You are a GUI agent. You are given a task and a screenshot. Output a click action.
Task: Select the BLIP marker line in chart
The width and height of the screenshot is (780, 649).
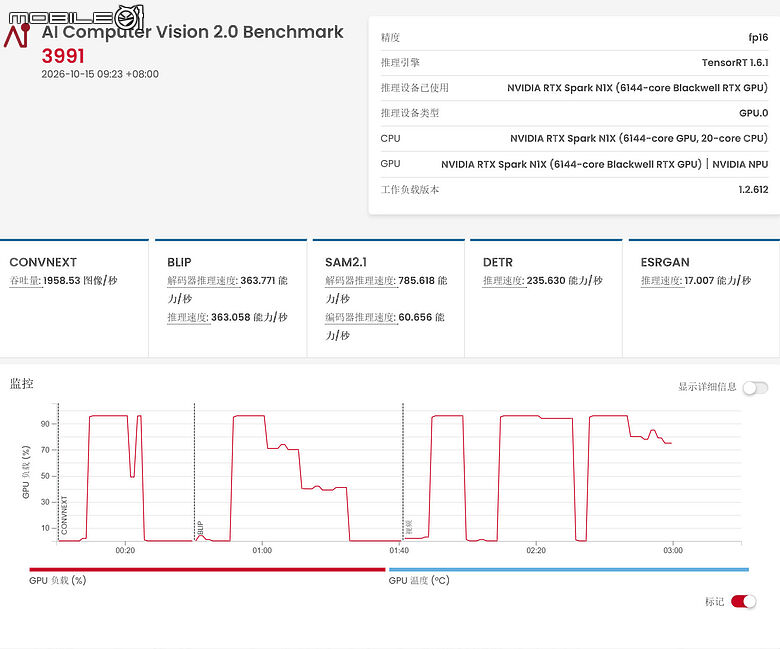click(x=195, y=472)
